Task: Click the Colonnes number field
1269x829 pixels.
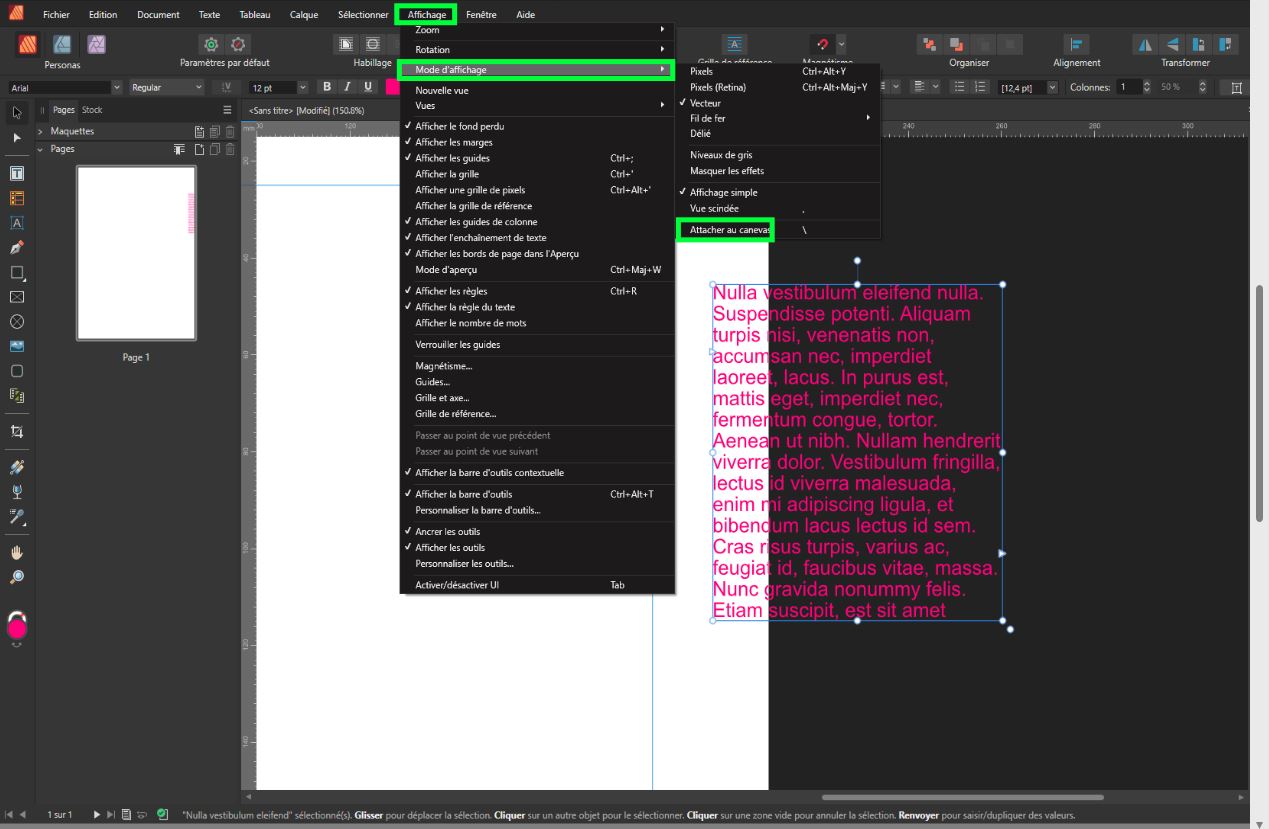Action: [1128, 87]
